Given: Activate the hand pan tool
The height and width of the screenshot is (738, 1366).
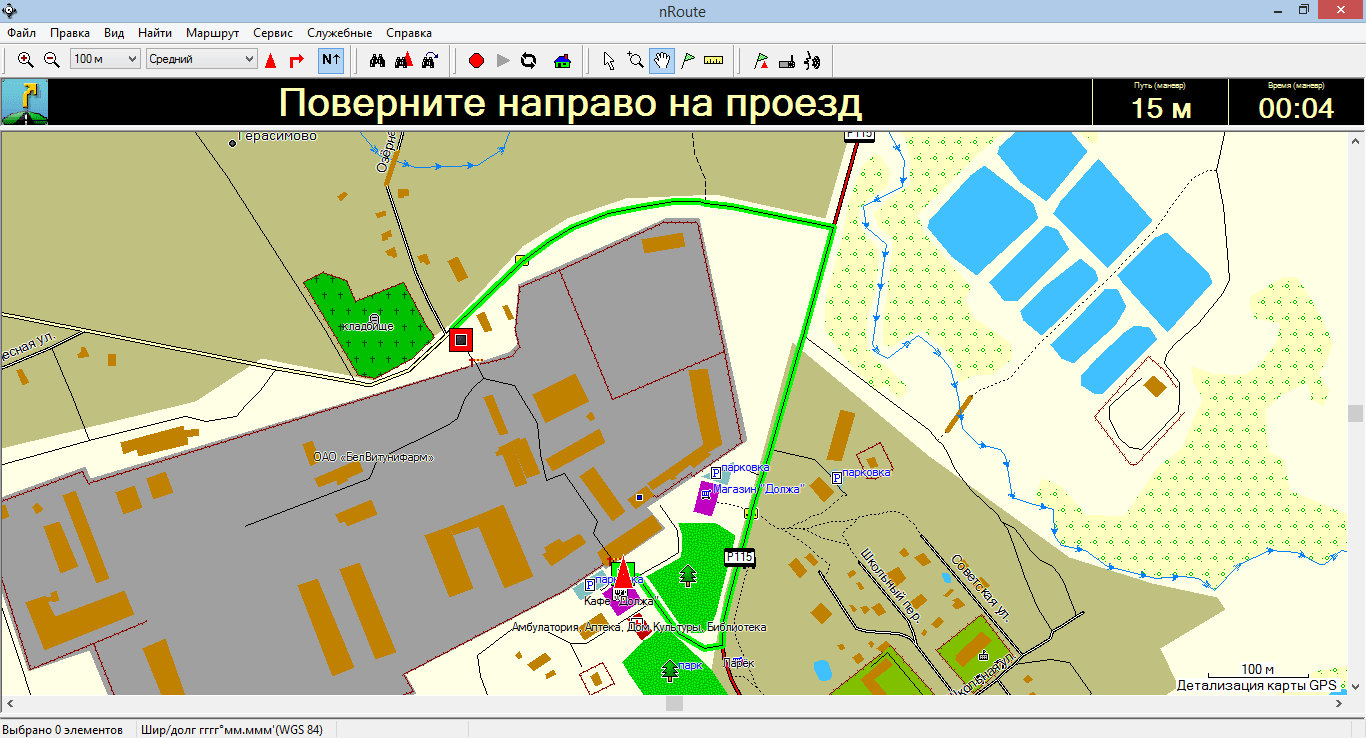Looking at the screenshot, I should pyautogui.click(x=661, y=60).
